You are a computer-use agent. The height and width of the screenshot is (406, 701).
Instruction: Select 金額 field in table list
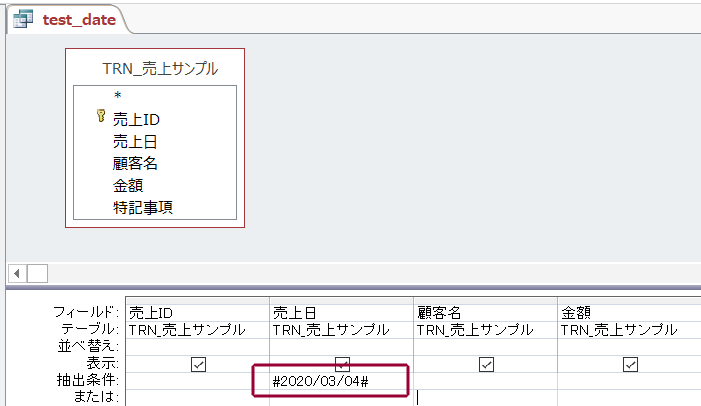pyautogui.click(x=128, y=185)
